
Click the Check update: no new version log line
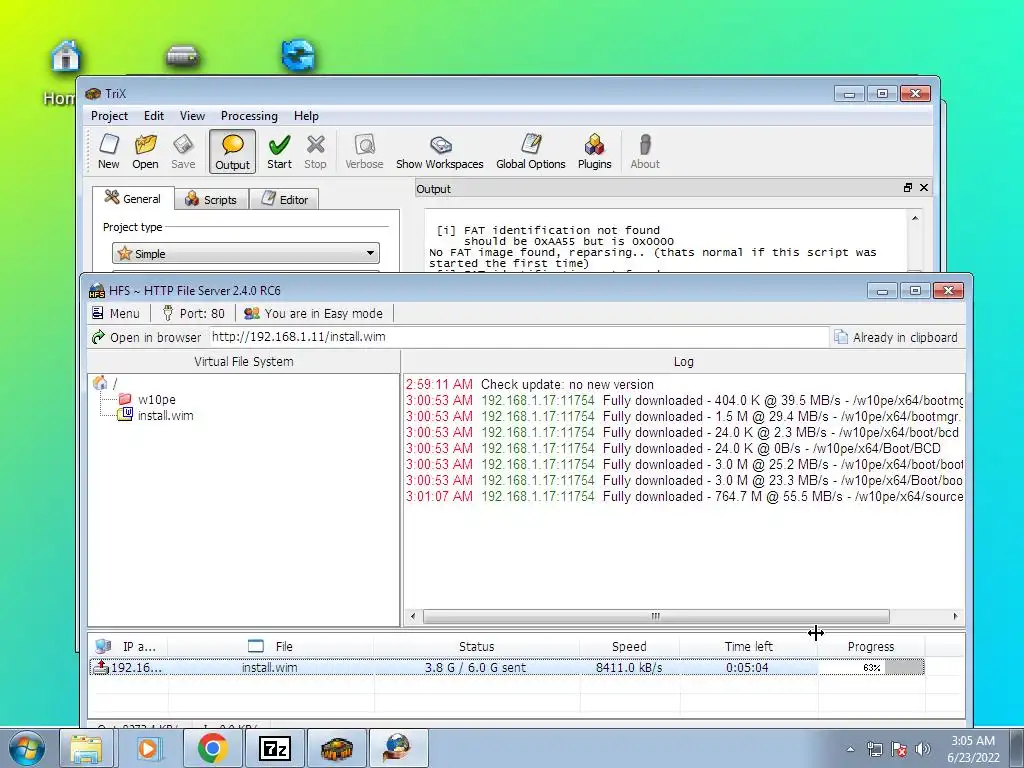(530, 385)
